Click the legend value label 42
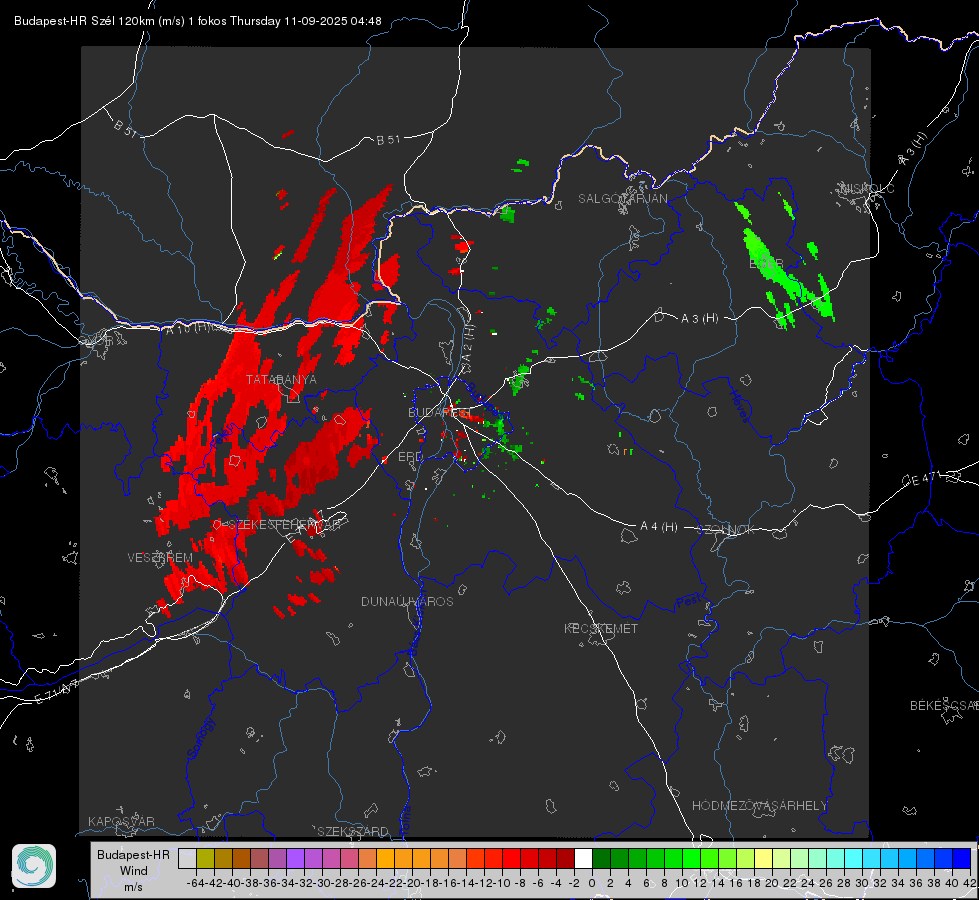The width and height of the screenshot is (979, 900). 969,883
